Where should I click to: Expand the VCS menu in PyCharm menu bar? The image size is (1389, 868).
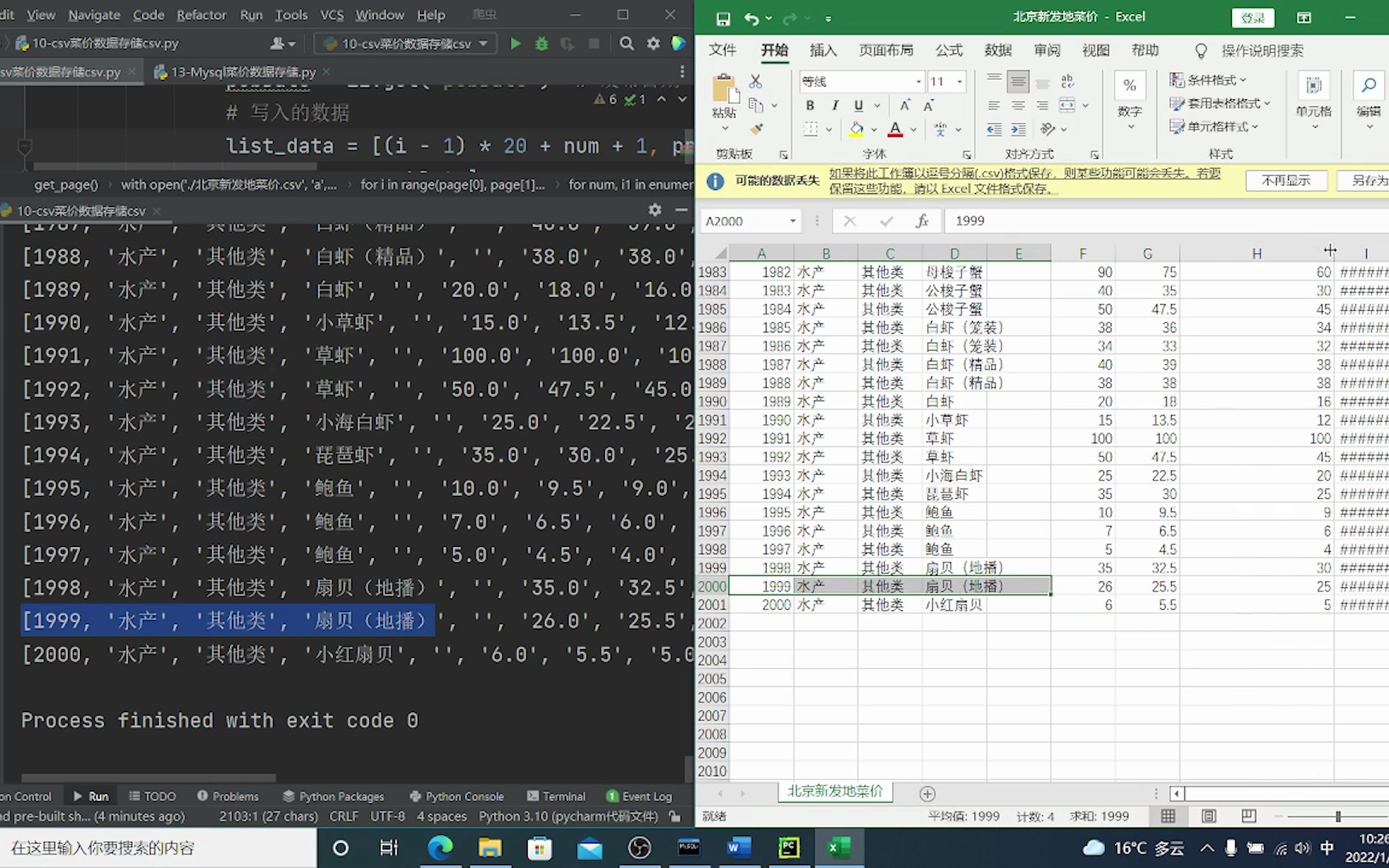click(x=331, y=14)
